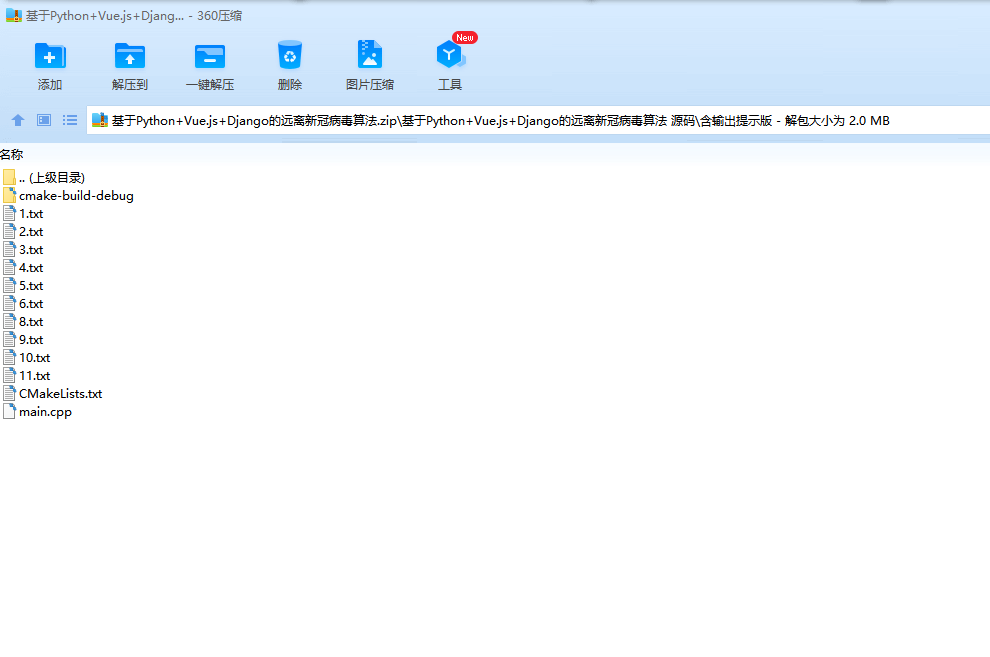The width and height of the screenshot is (990, 657).
Task: Switch to thumbnail view icon
Action: 44,120
